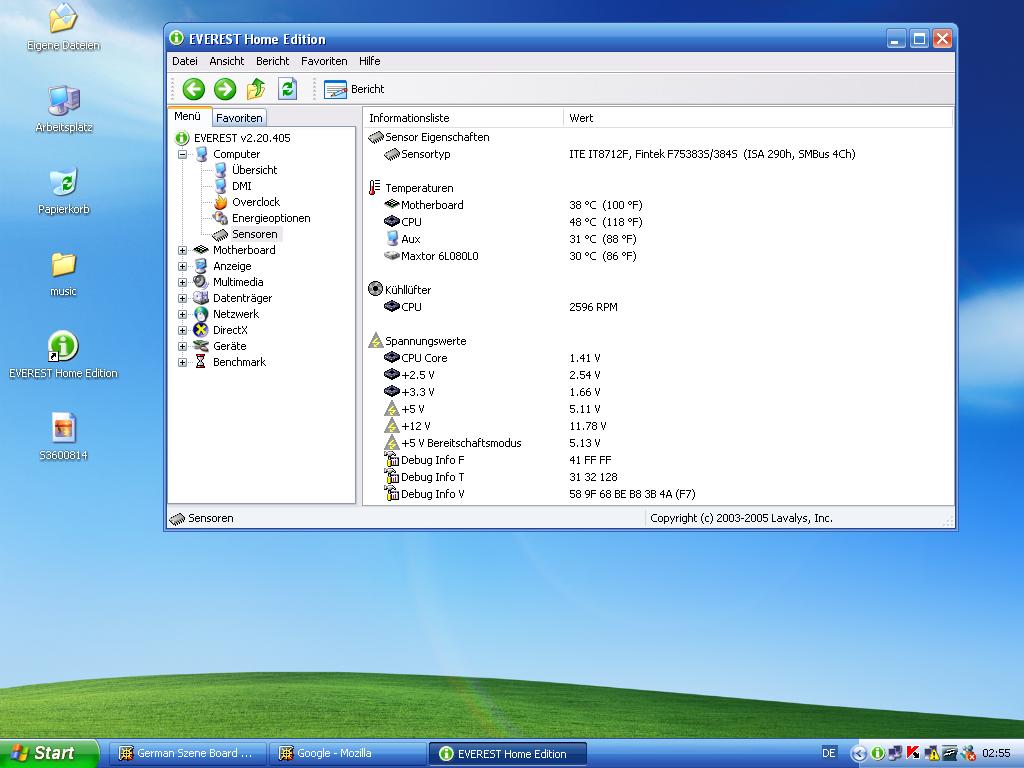Refresh the sensor readings
The height and width of the screenshot is (768, 1024).
click(x=287, y=89)
